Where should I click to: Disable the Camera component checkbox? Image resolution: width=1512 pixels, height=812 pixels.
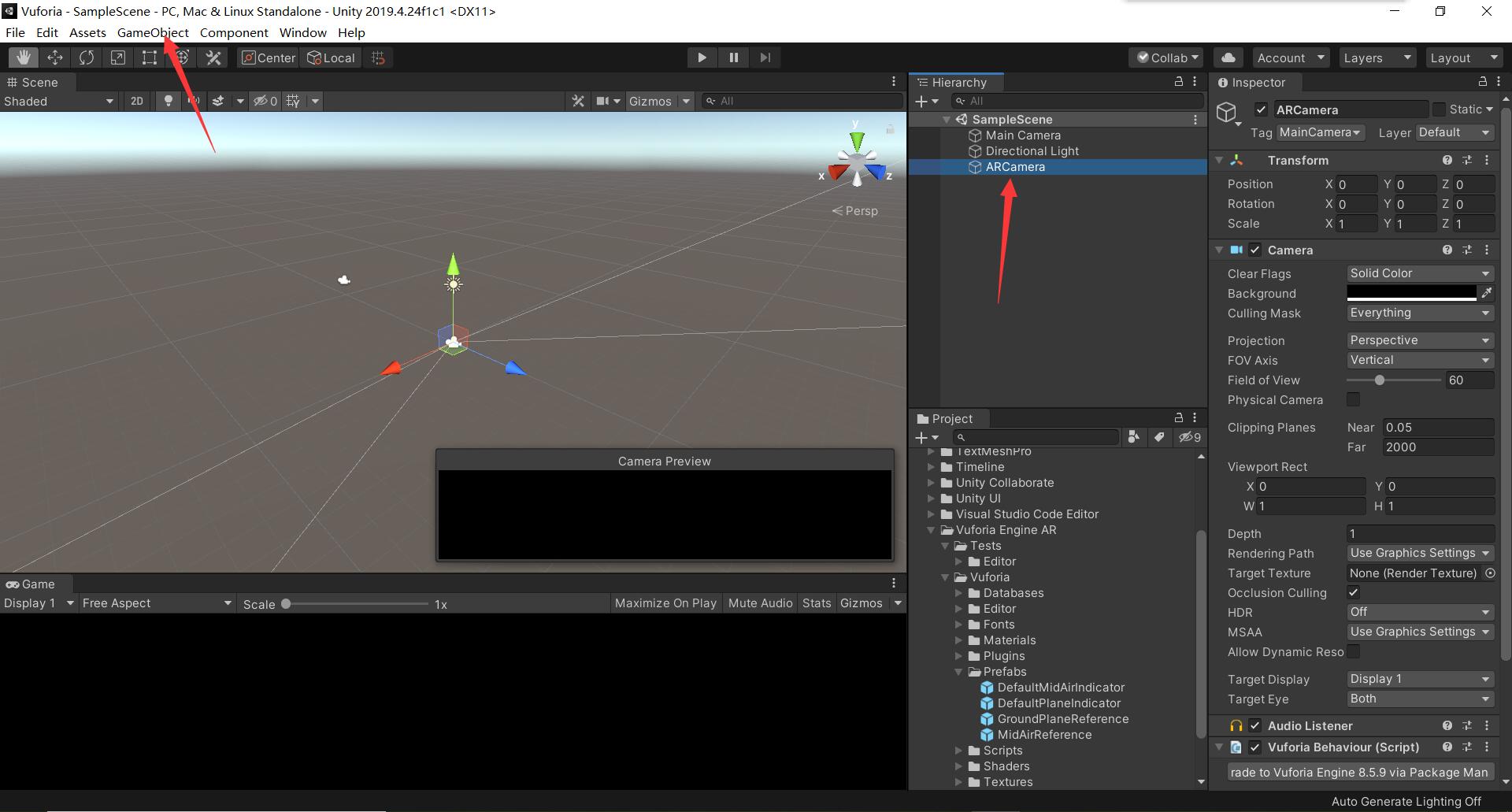pos(1255,250)
